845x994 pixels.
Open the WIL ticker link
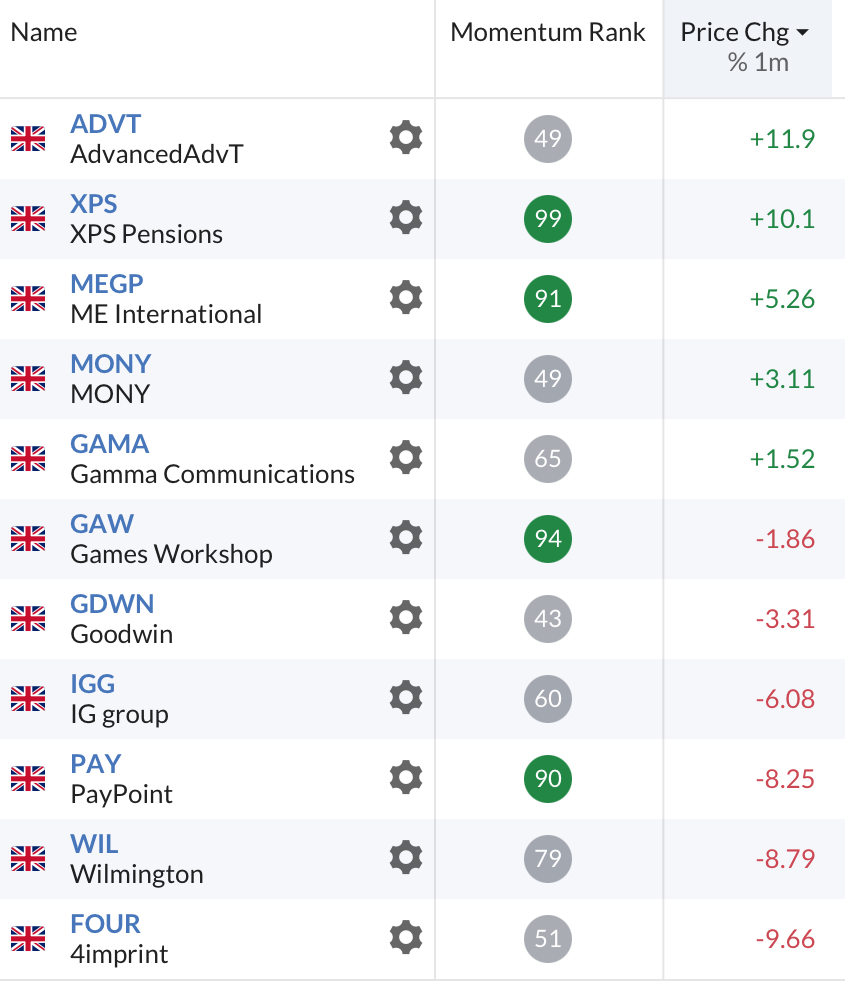click(94, 844)
